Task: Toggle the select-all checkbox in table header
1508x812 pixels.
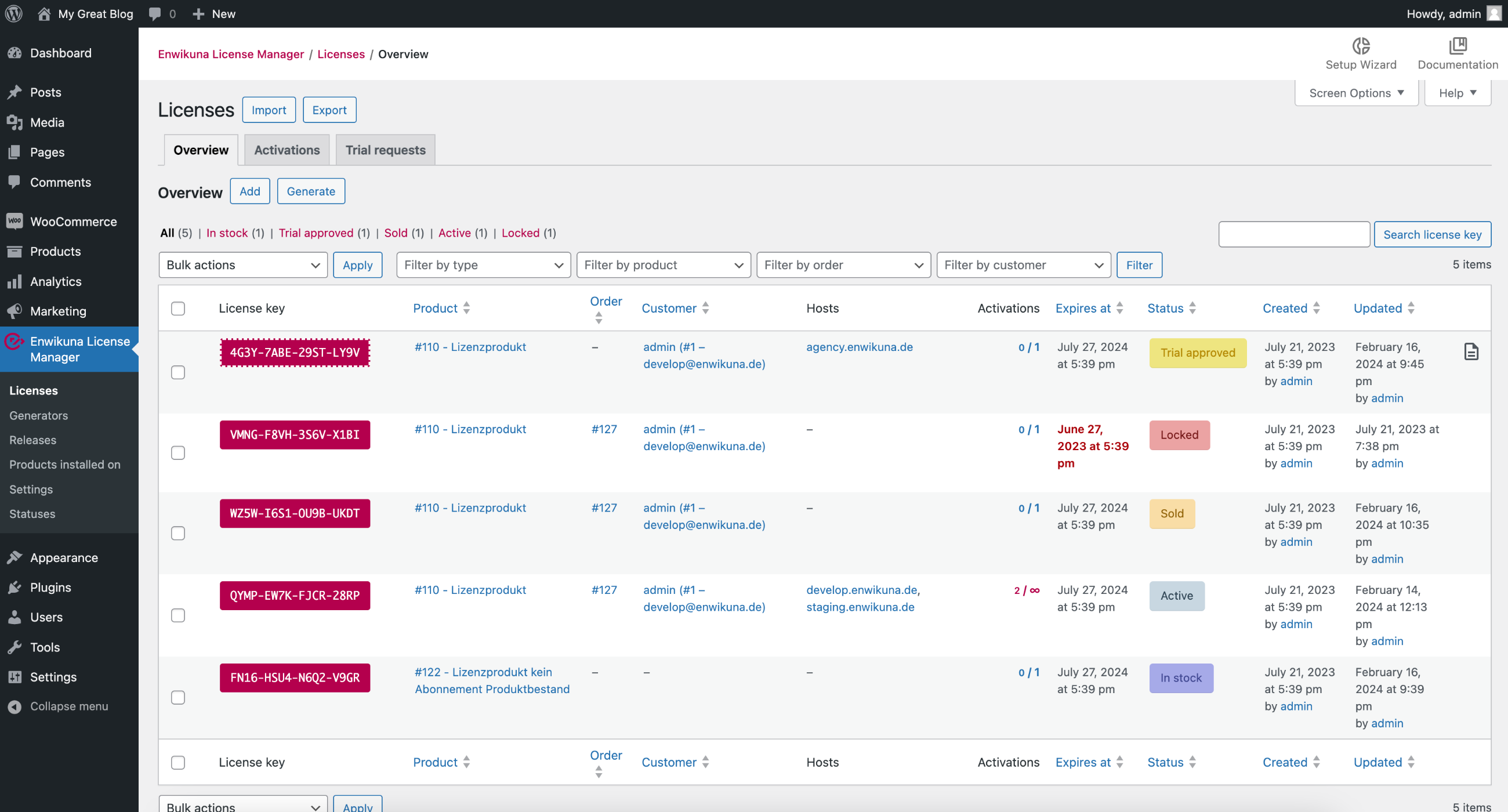Action: [177, 307]
